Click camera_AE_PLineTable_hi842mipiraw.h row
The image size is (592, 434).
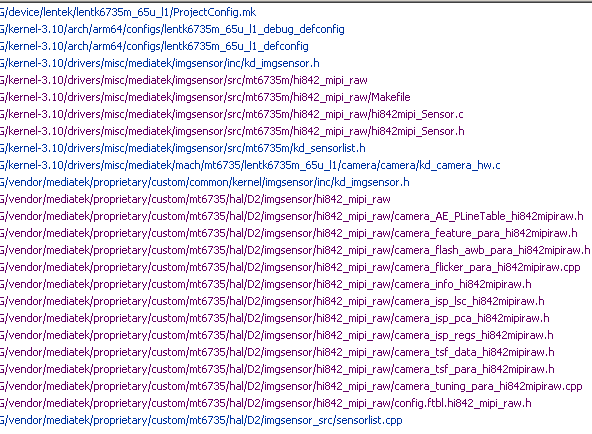point(292,216)
